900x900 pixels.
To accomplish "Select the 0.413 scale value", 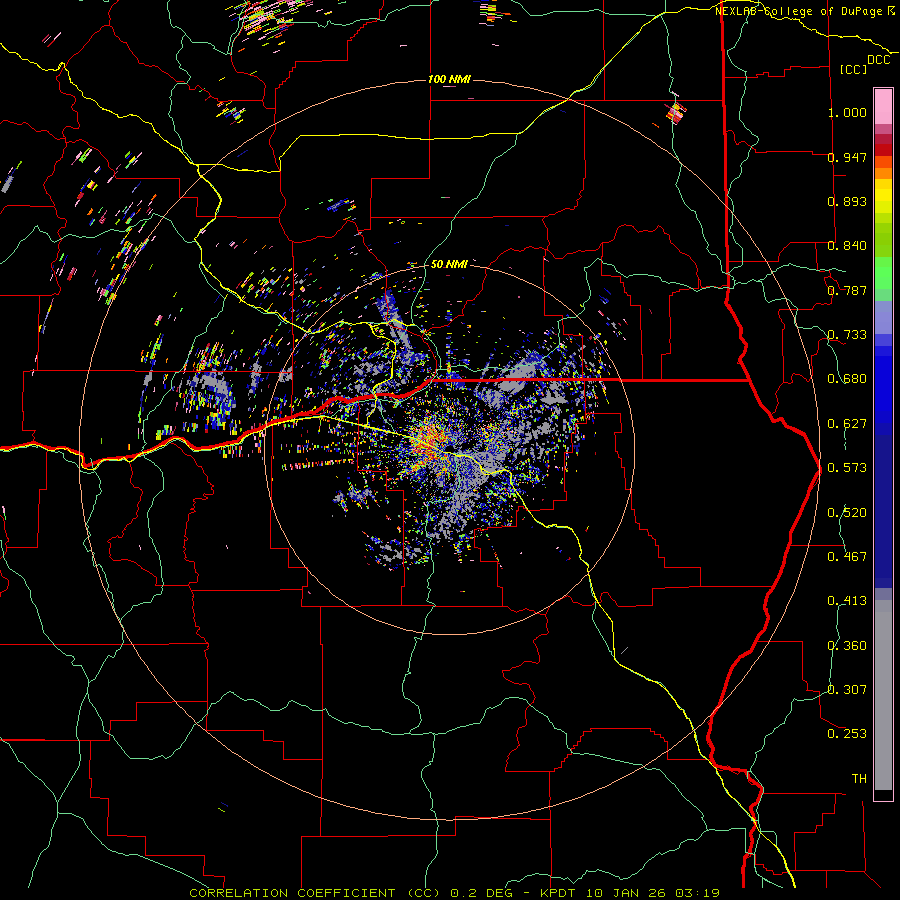I will (x=847, y=601).
